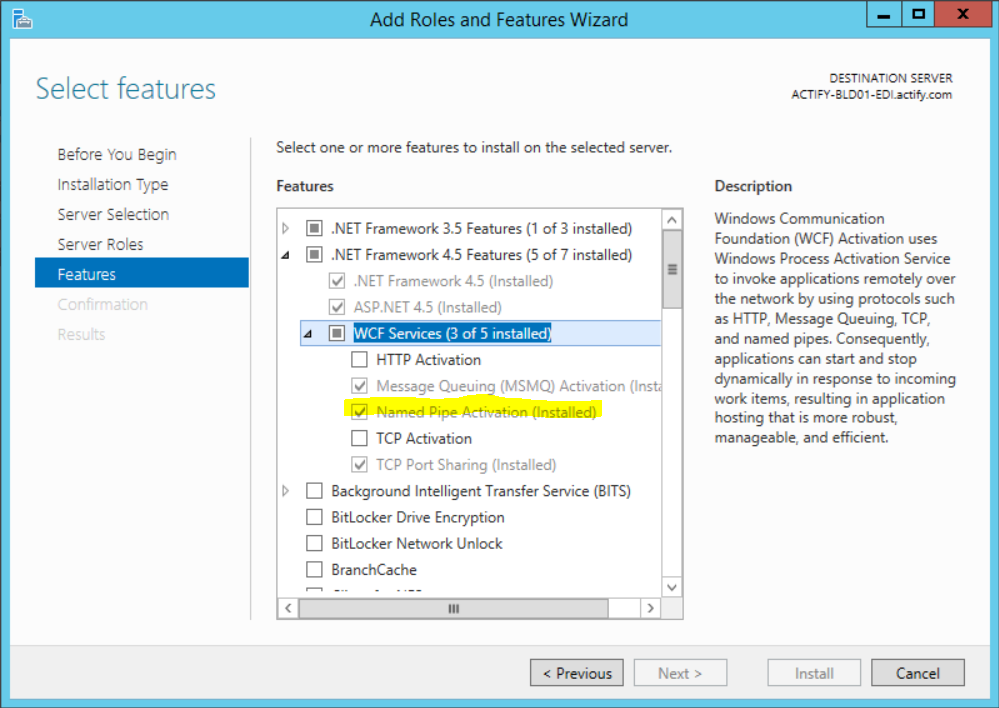The width and height of the screenshot is (999, 708).
Task: Open the Server Roles step
Action: click(x=100, y=244)
